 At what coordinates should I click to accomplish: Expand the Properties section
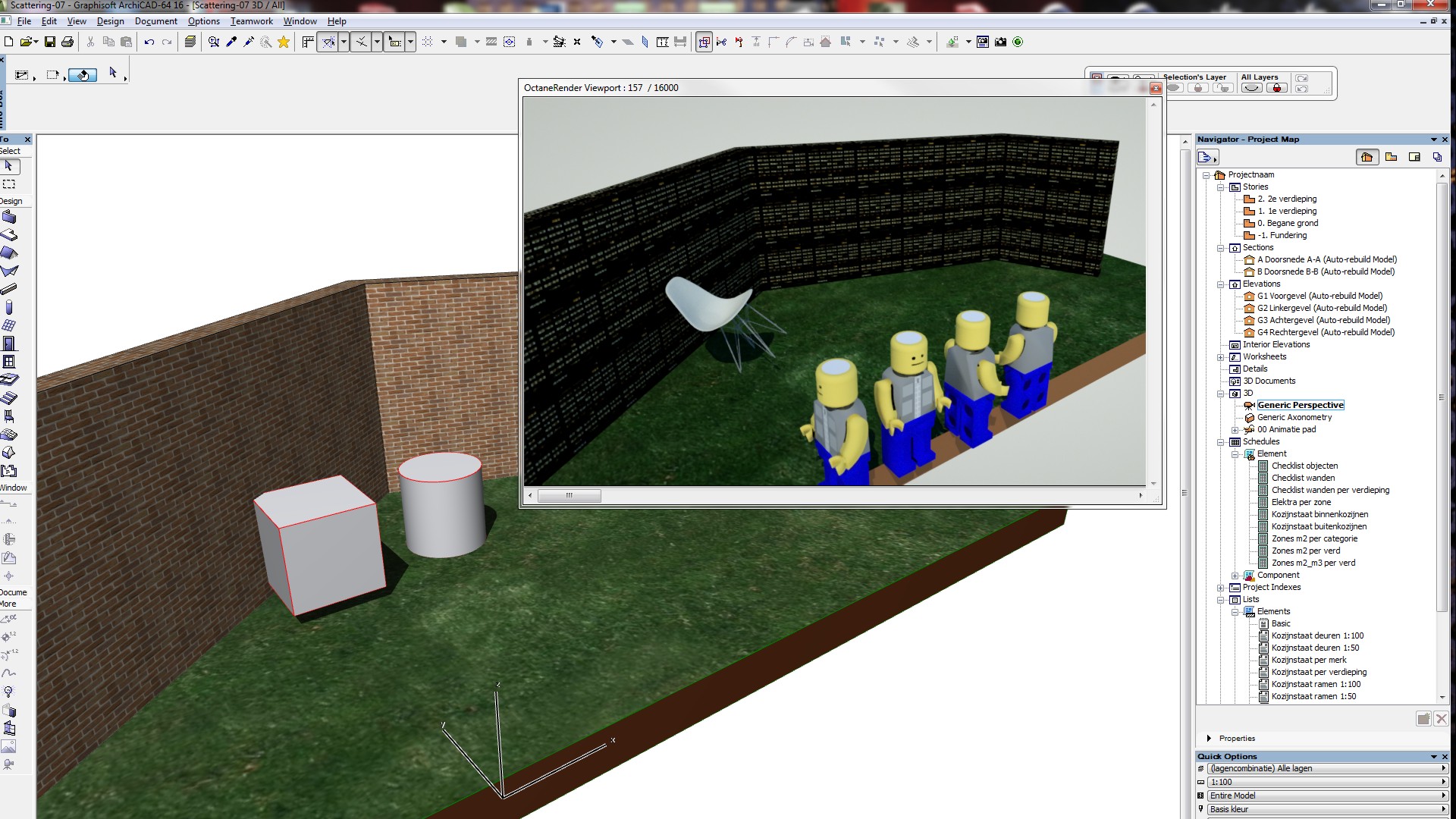click(x=1209, y=739)
